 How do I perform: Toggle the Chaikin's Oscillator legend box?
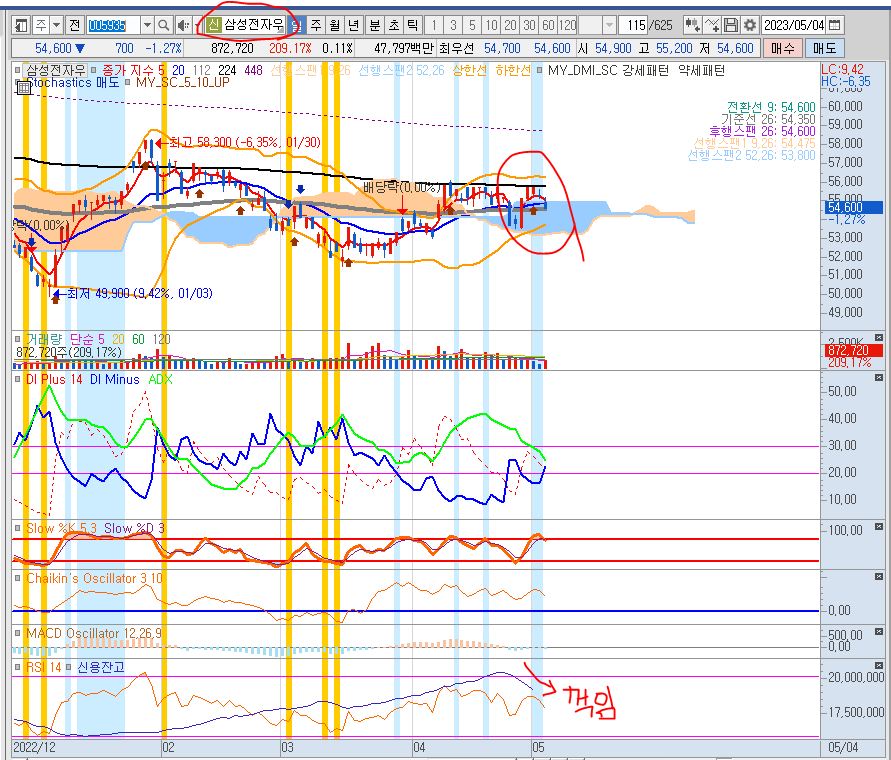(18, 578)
